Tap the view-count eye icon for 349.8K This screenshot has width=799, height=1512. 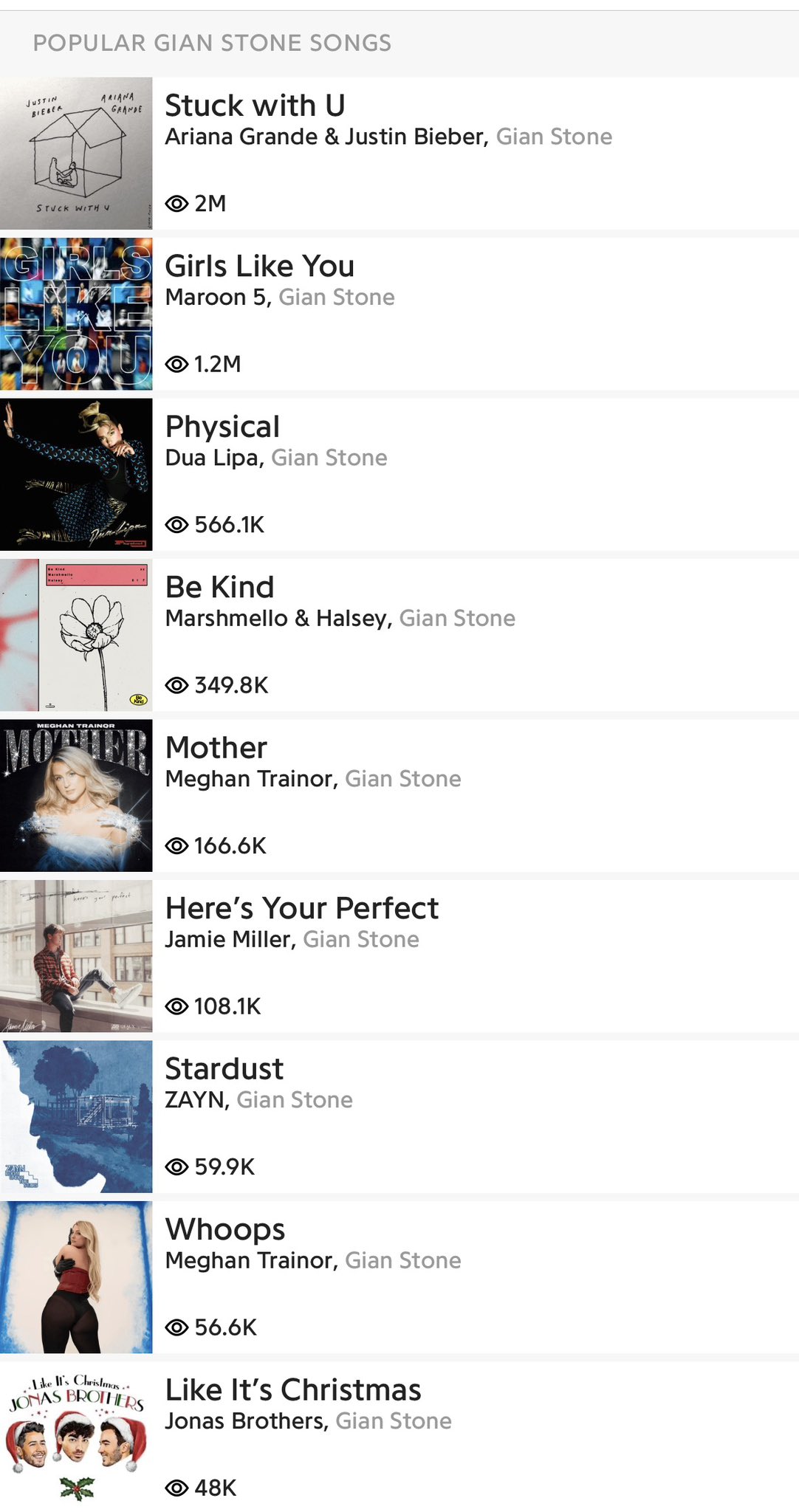[176, 685]
